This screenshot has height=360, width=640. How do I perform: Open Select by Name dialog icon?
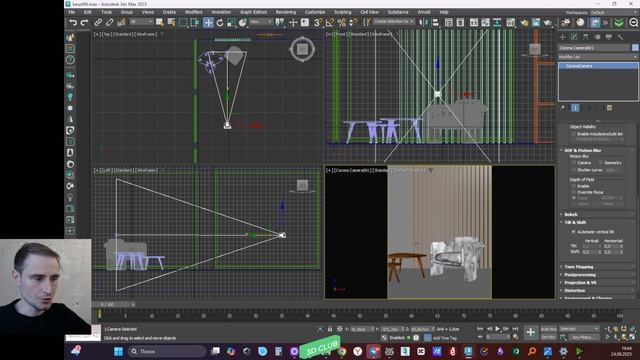[171, 22]
